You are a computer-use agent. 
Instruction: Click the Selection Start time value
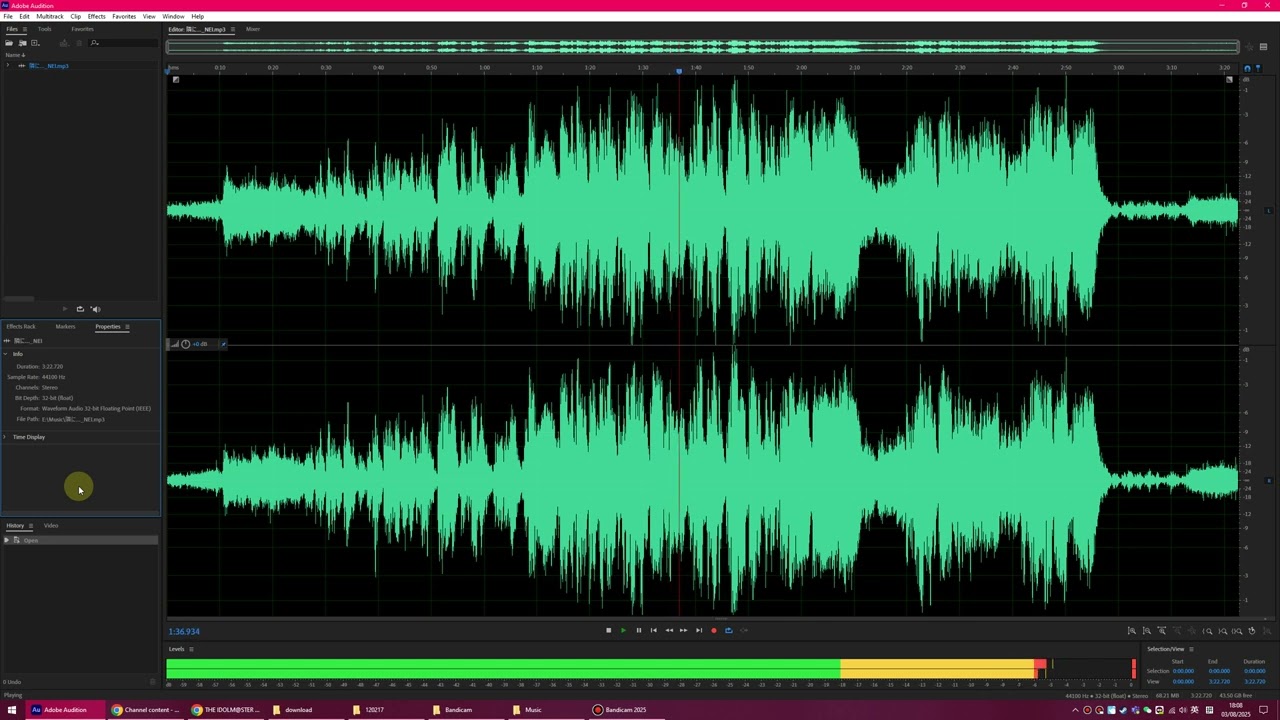click(x=1183, y=671)
